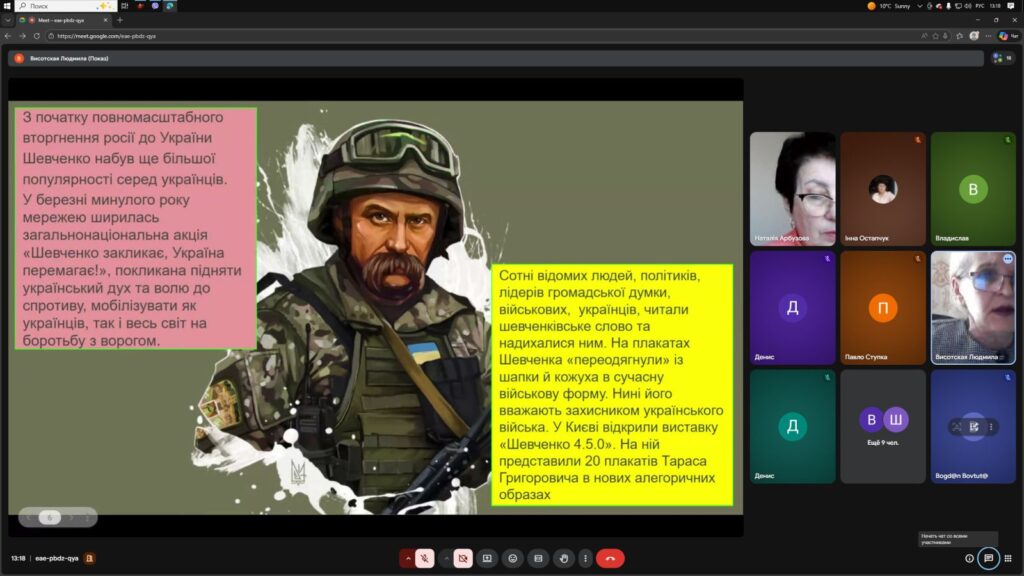Click the orange icon beside meeting code
Screen dimensions: 1024x576
89,558
